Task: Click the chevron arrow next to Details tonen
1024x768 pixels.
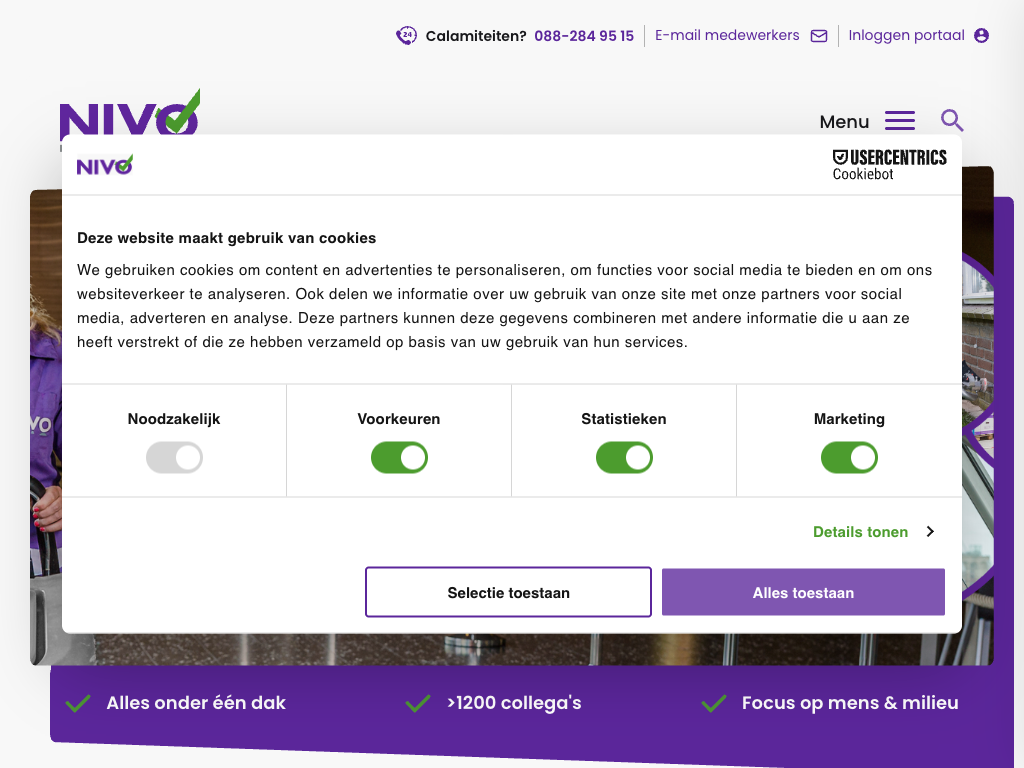Action: tap(930, 532)
